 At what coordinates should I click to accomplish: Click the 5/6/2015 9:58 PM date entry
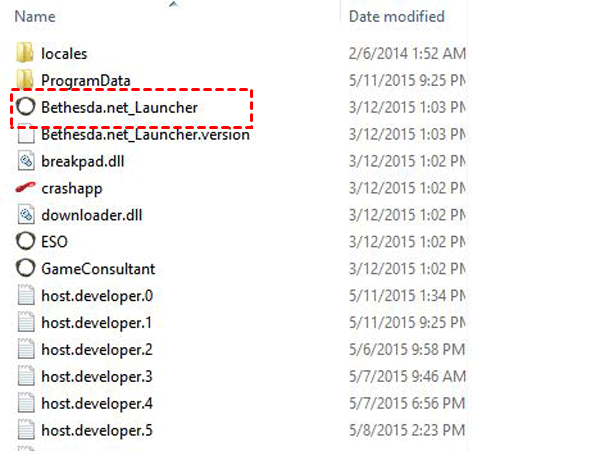[407, 350]
